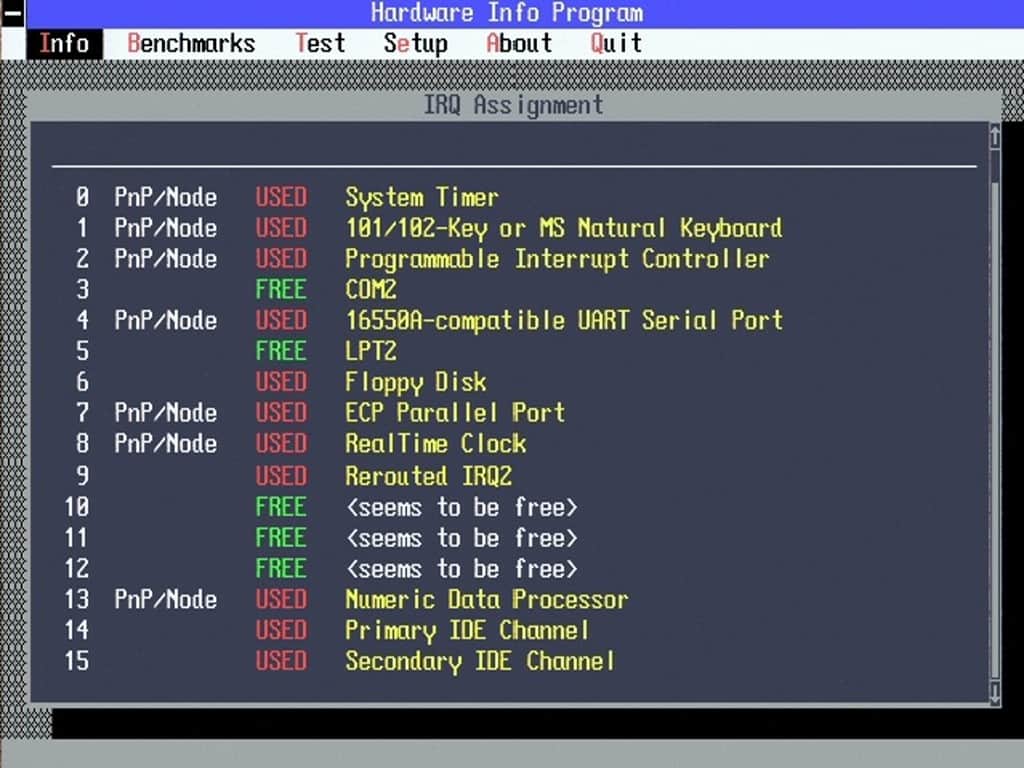Open the Benchmarks menu

(191, 44)
